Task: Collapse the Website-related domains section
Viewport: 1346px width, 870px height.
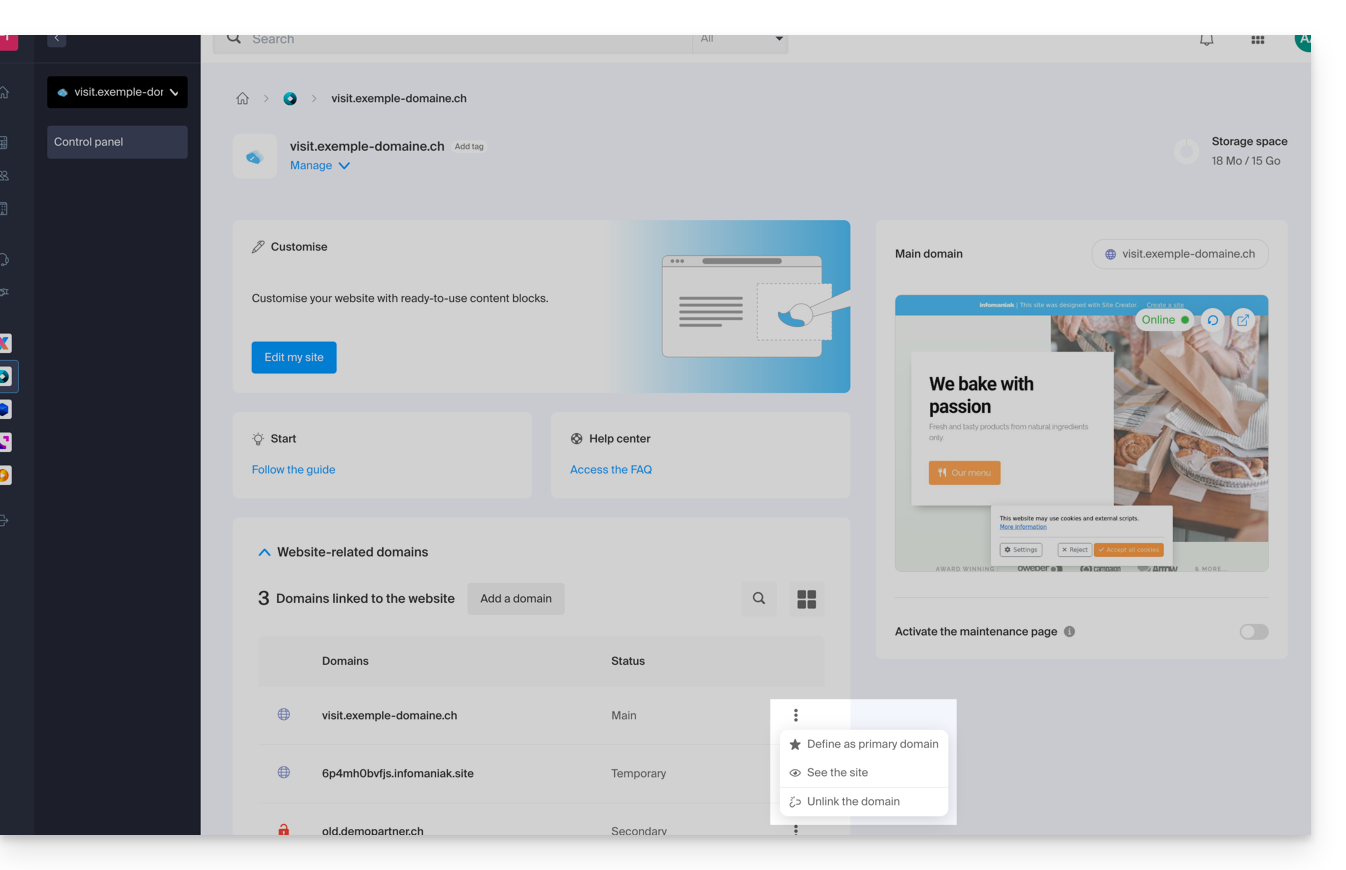Action: coord(264,552)
